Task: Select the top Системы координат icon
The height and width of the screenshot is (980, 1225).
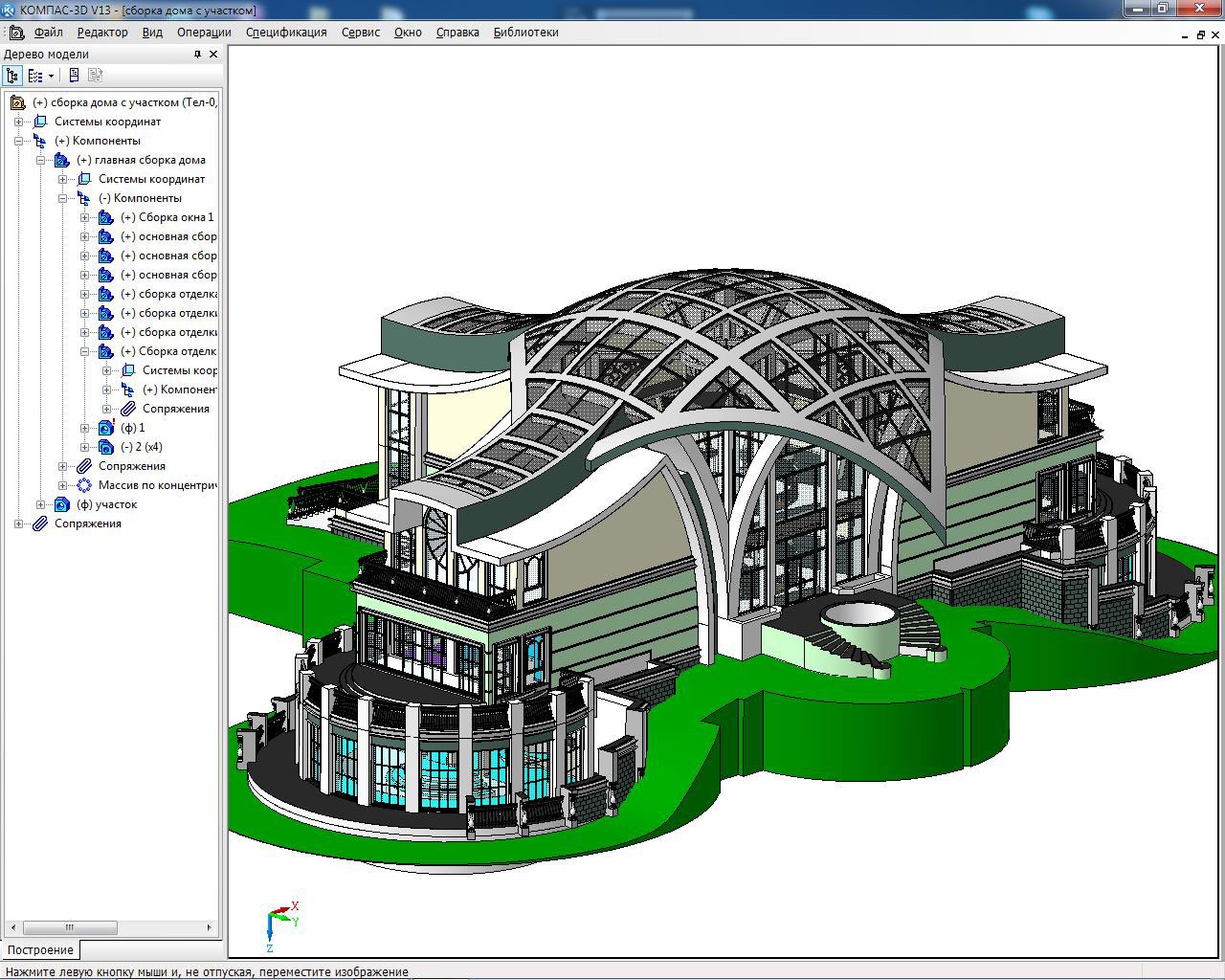Action: [40, 122]
